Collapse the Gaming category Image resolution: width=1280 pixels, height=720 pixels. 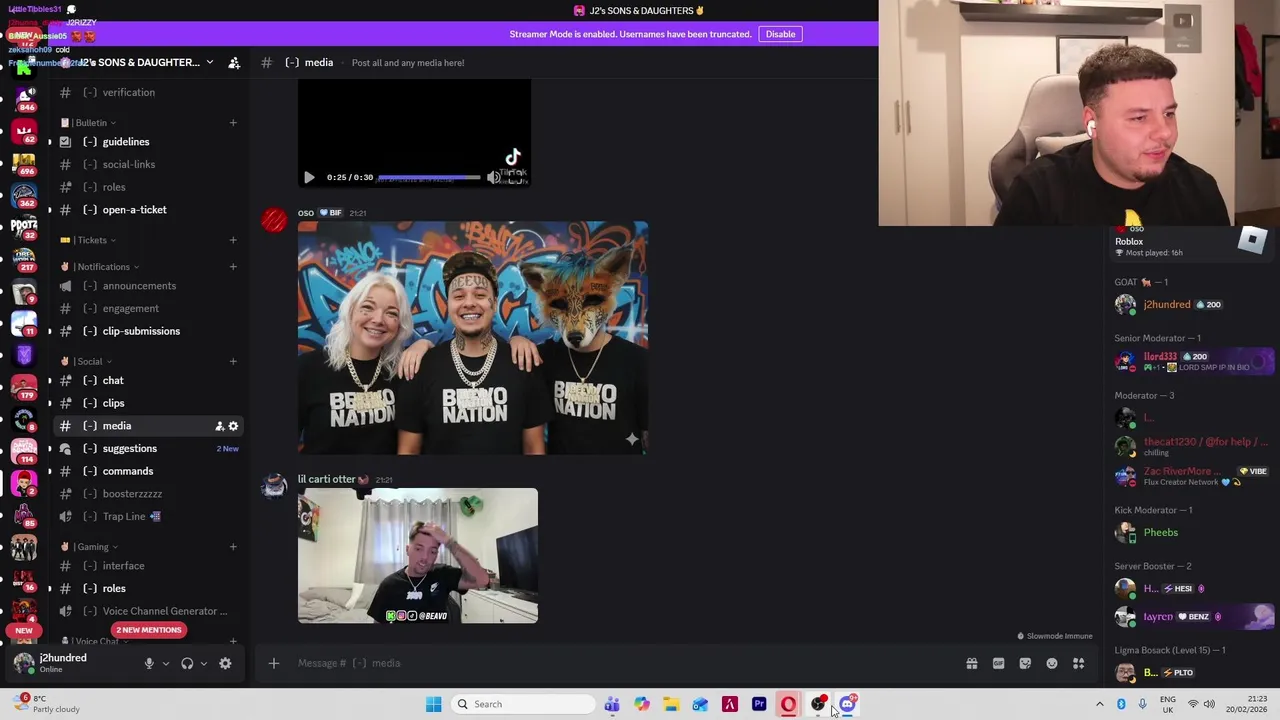[x=90, y=547]
